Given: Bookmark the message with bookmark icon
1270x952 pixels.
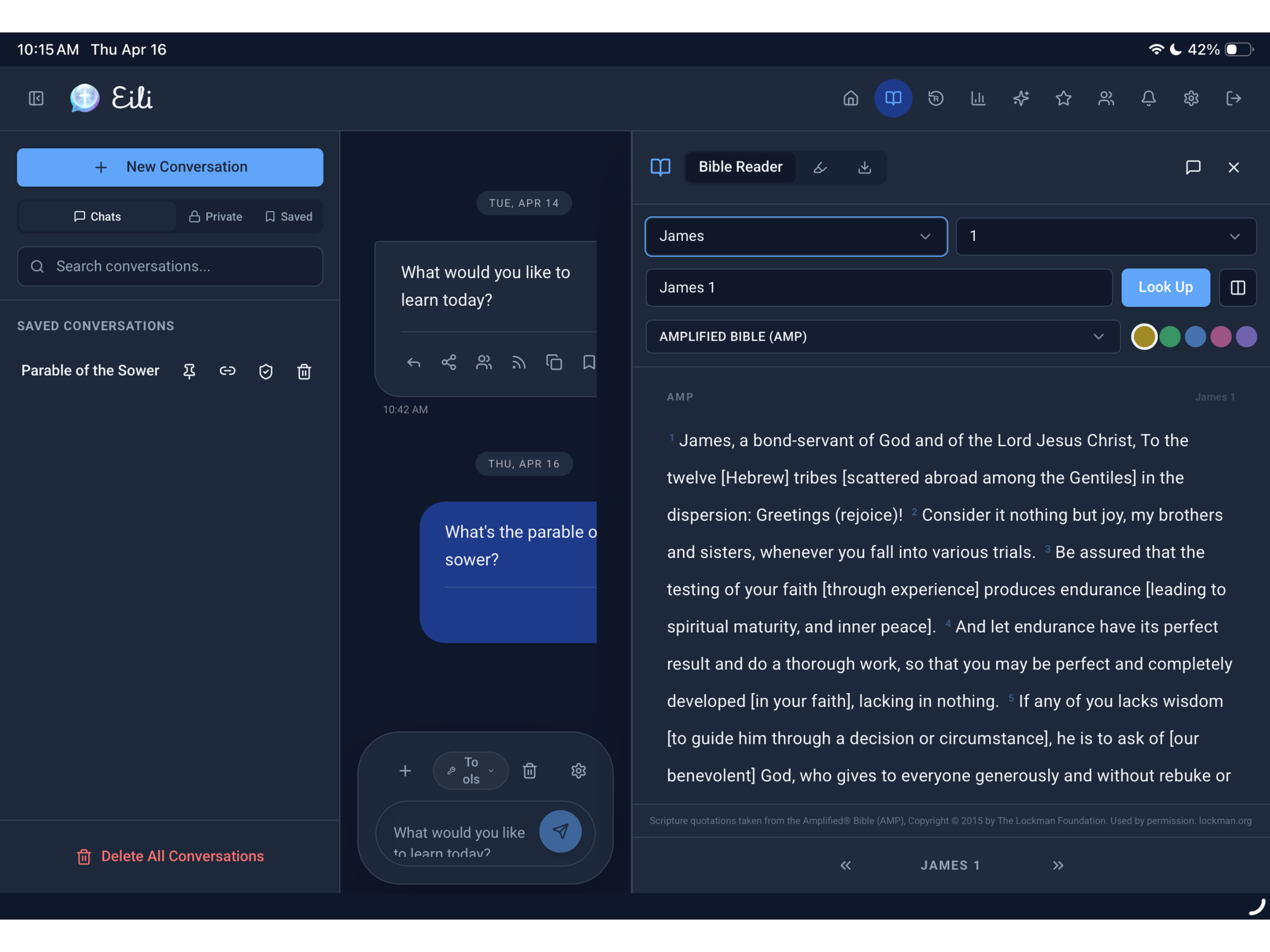Looking at the screenshot, I should pos(589,362).
